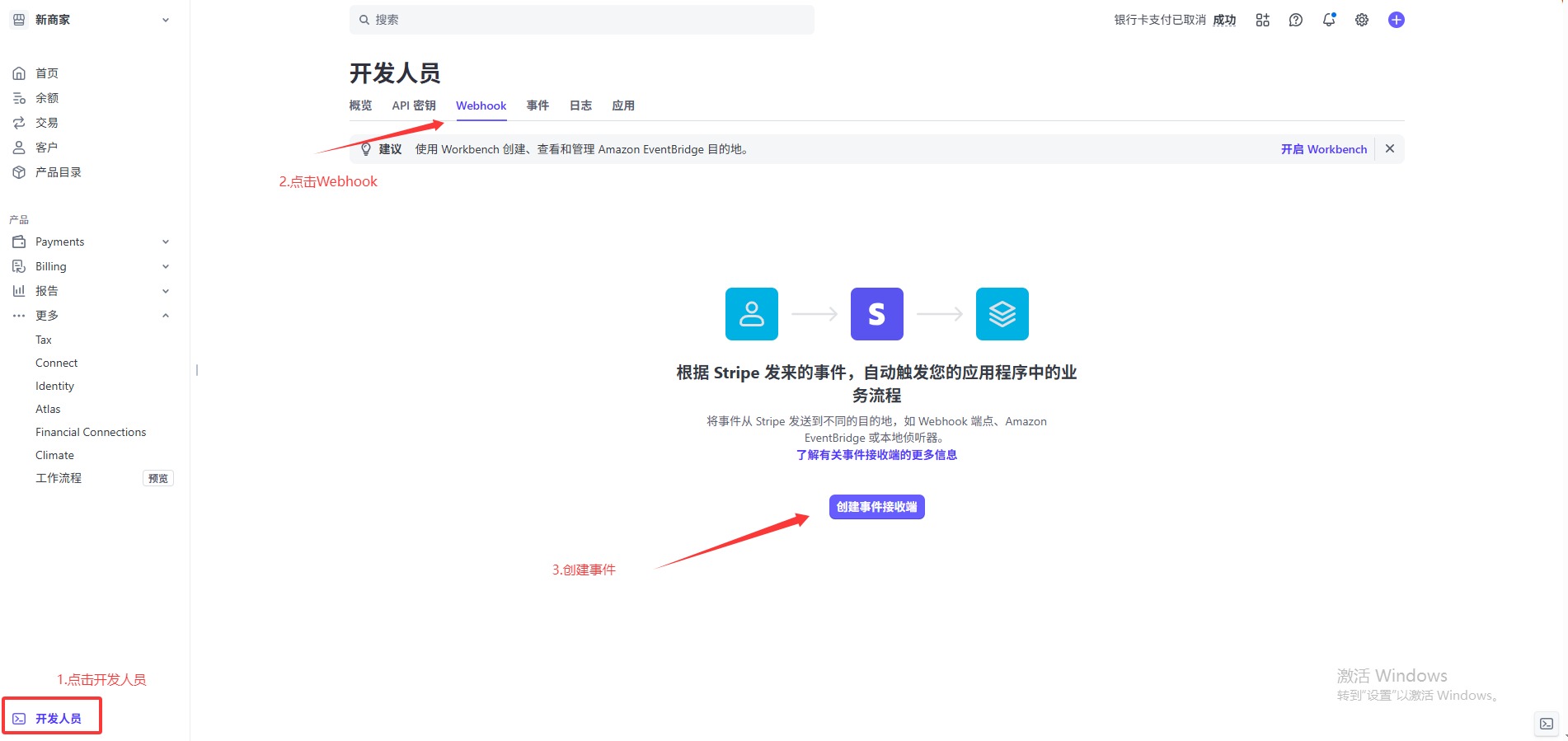This screenshot has height=741, width=1568.
Task: Click the 新商家 store icon
Action: coord(19,20)
